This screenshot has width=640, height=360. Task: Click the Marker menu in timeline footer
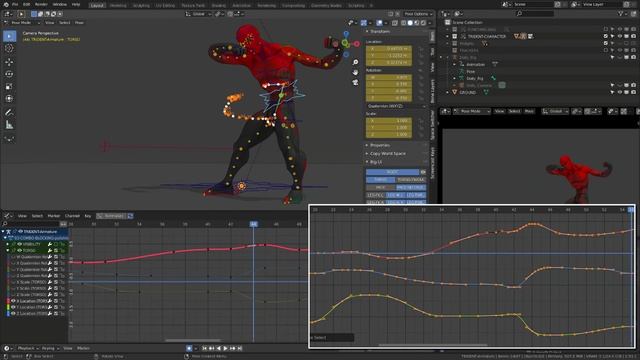pyautogui.click(x=83, y=349)
